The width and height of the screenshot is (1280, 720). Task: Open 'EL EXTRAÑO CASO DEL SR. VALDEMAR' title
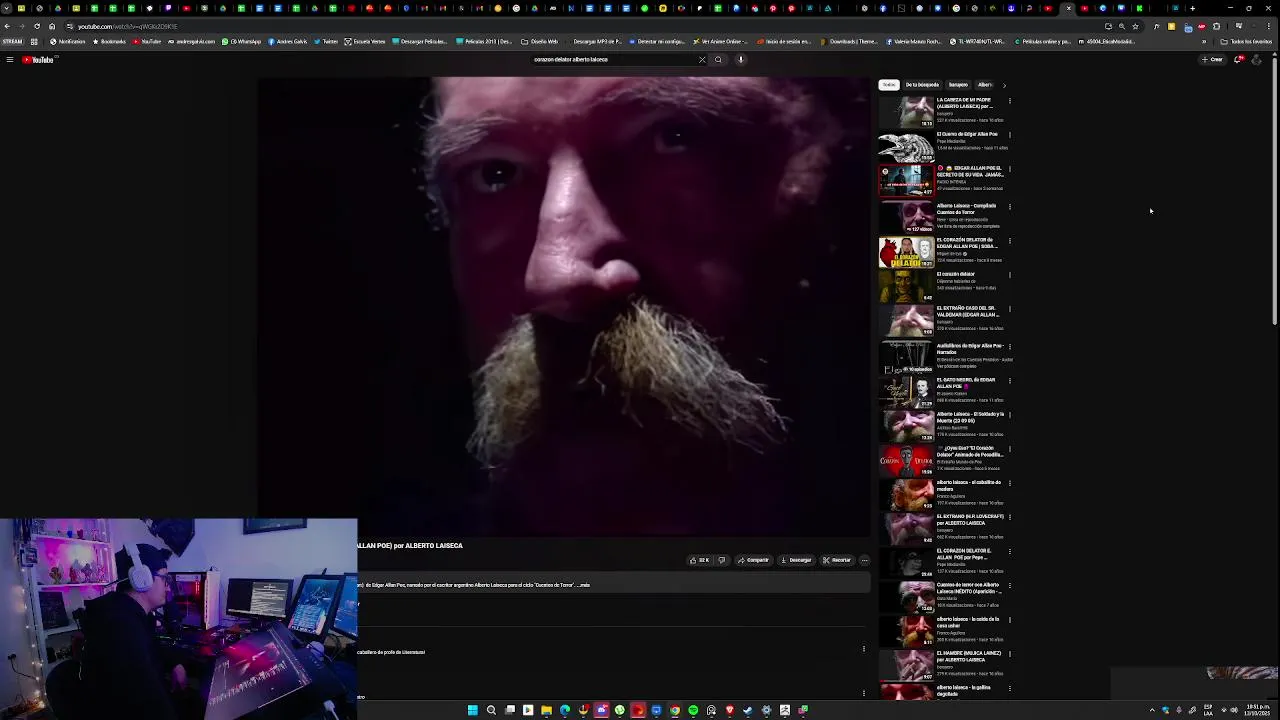pyautogui.click(x=967, y=311)
